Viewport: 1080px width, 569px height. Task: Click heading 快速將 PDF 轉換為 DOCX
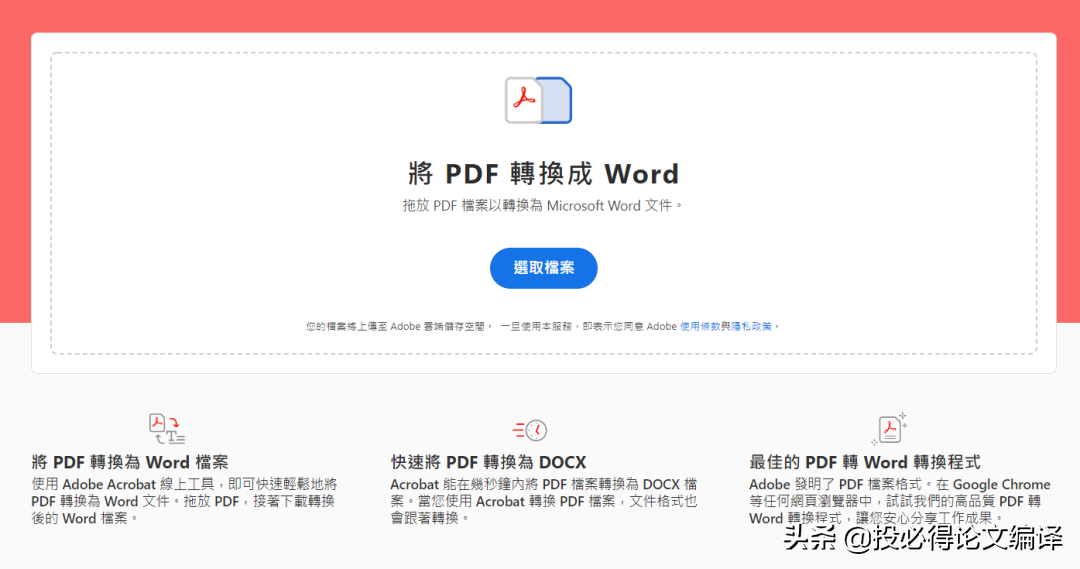(488, 462)
